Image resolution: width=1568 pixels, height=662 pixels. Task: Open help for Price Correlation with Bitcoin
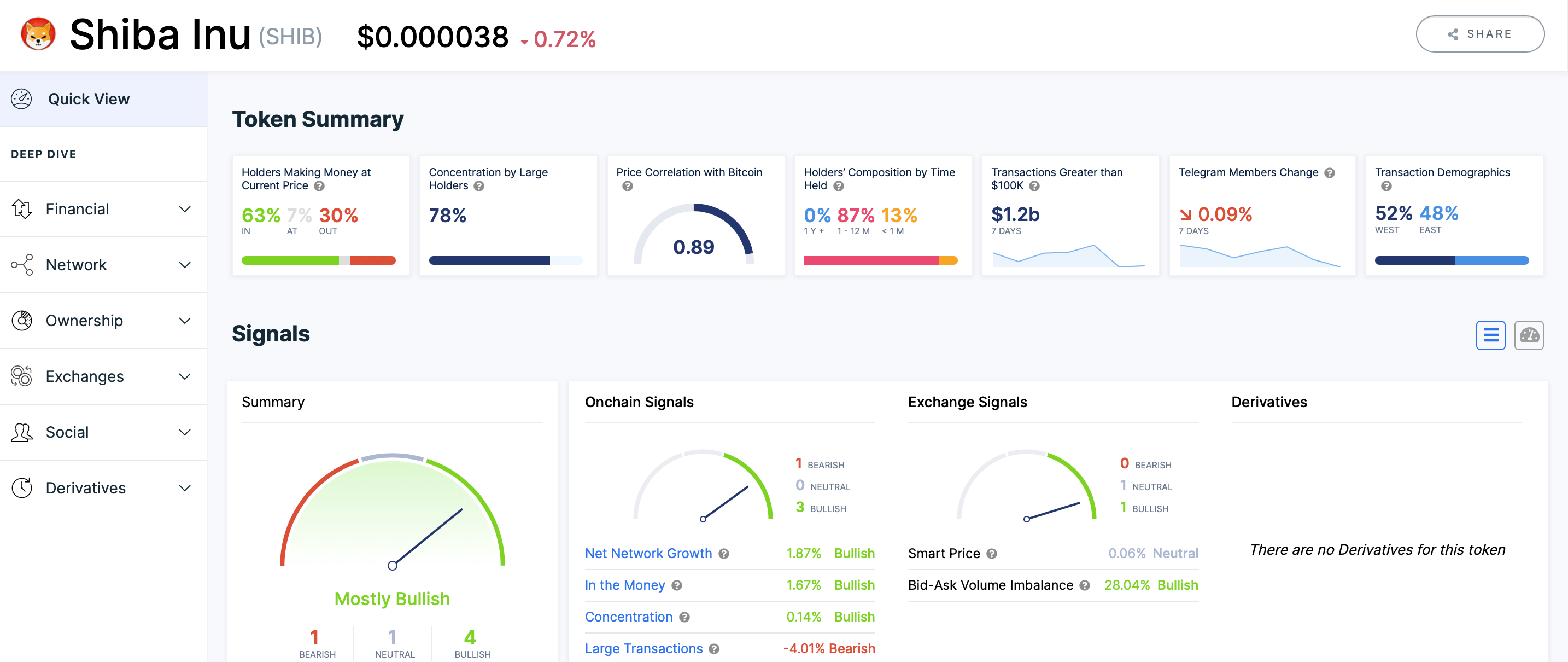(x=628, y=187)
